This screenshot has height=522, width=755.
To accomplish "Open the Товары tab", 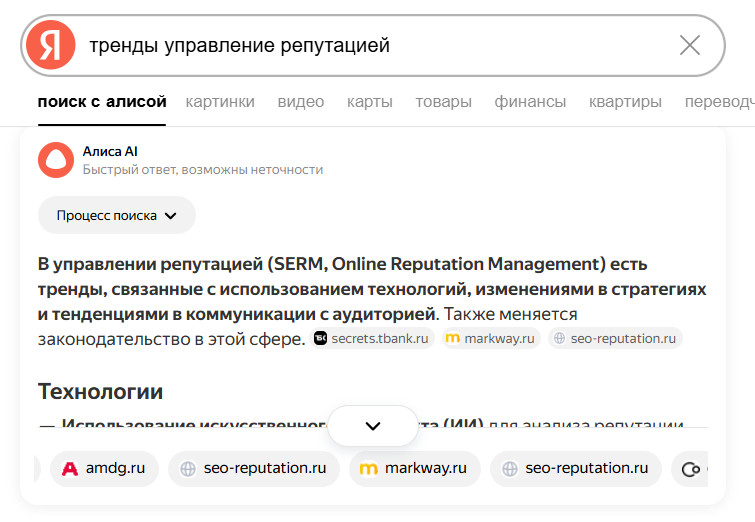I will pyautogui.click(x=443, y=102).
